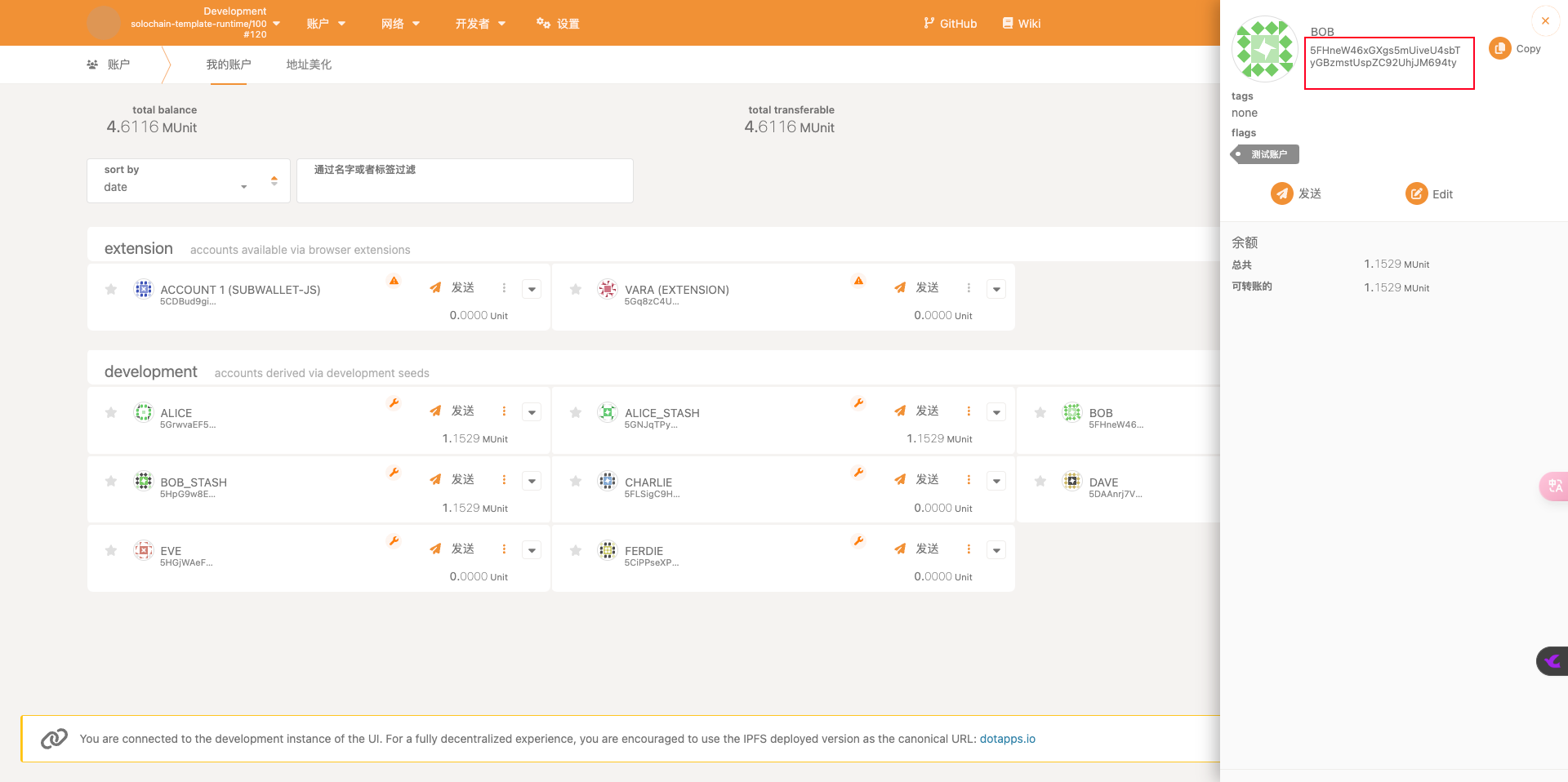
Task: Open ALICE_STASH more-options vertical dots
Action: tap(969, 411)
